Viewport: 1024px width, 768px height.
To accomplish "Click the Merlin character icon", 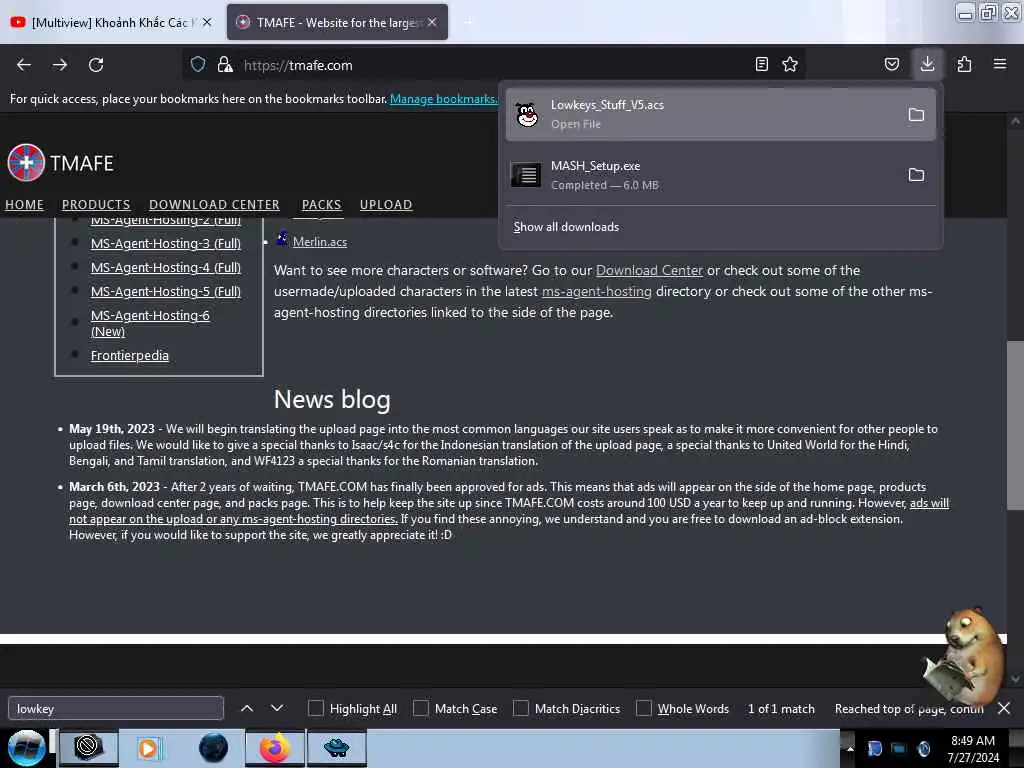I will coord(281,239).
